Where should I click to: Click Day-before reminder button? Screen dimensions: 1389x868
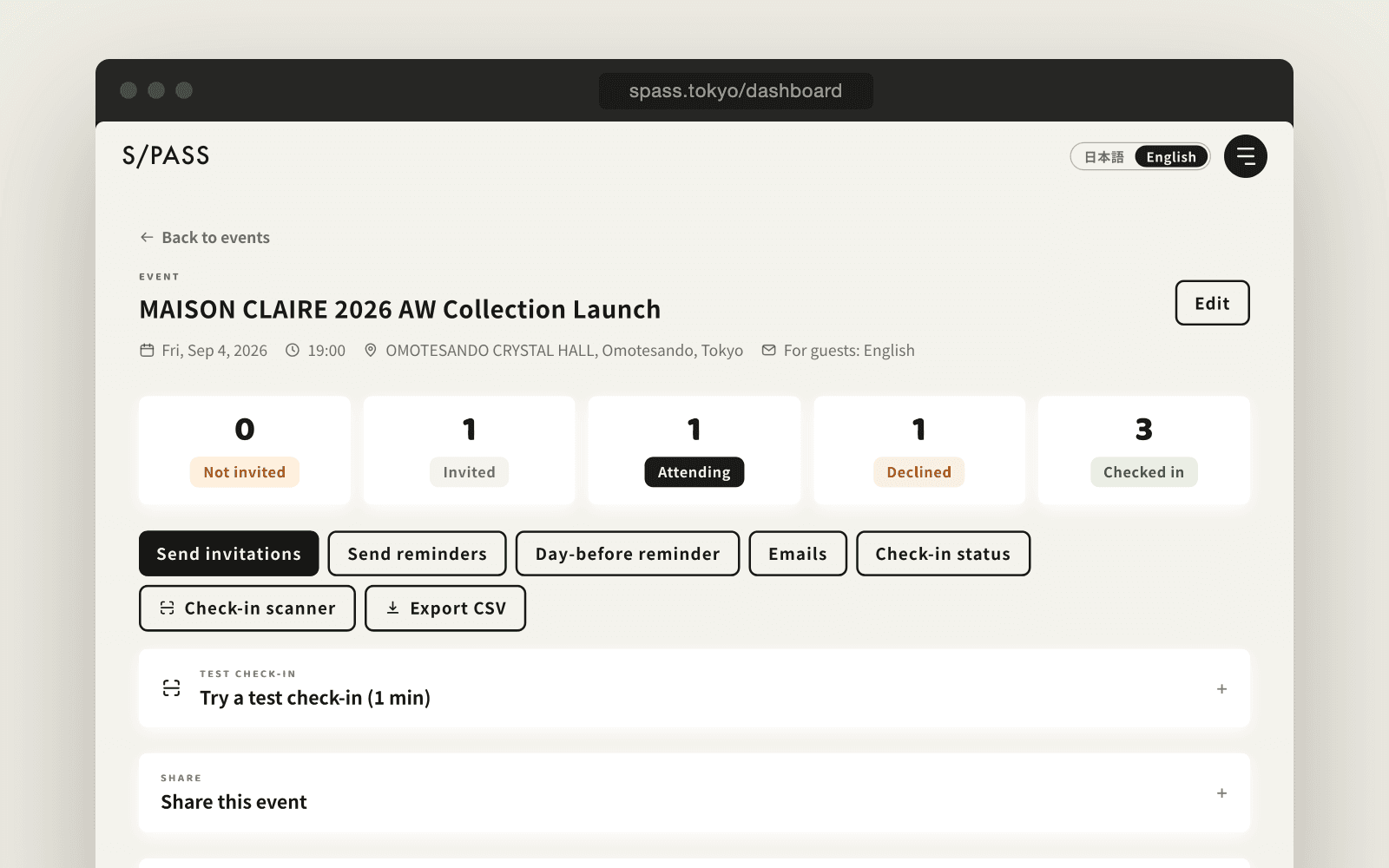click(x=628, y=554)
